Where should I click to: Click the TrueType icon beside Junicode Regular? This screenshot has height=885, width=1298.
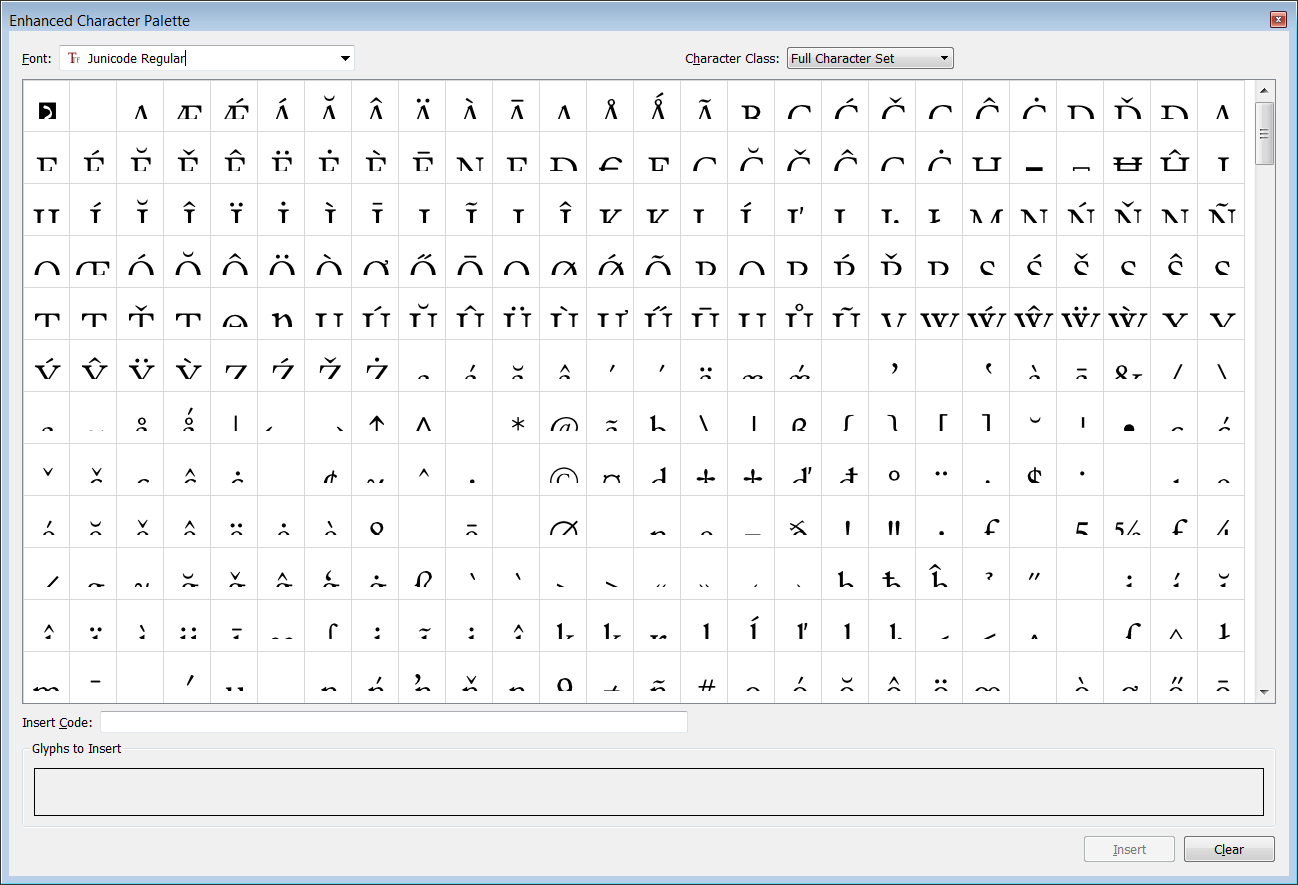[x=73, y=58]
